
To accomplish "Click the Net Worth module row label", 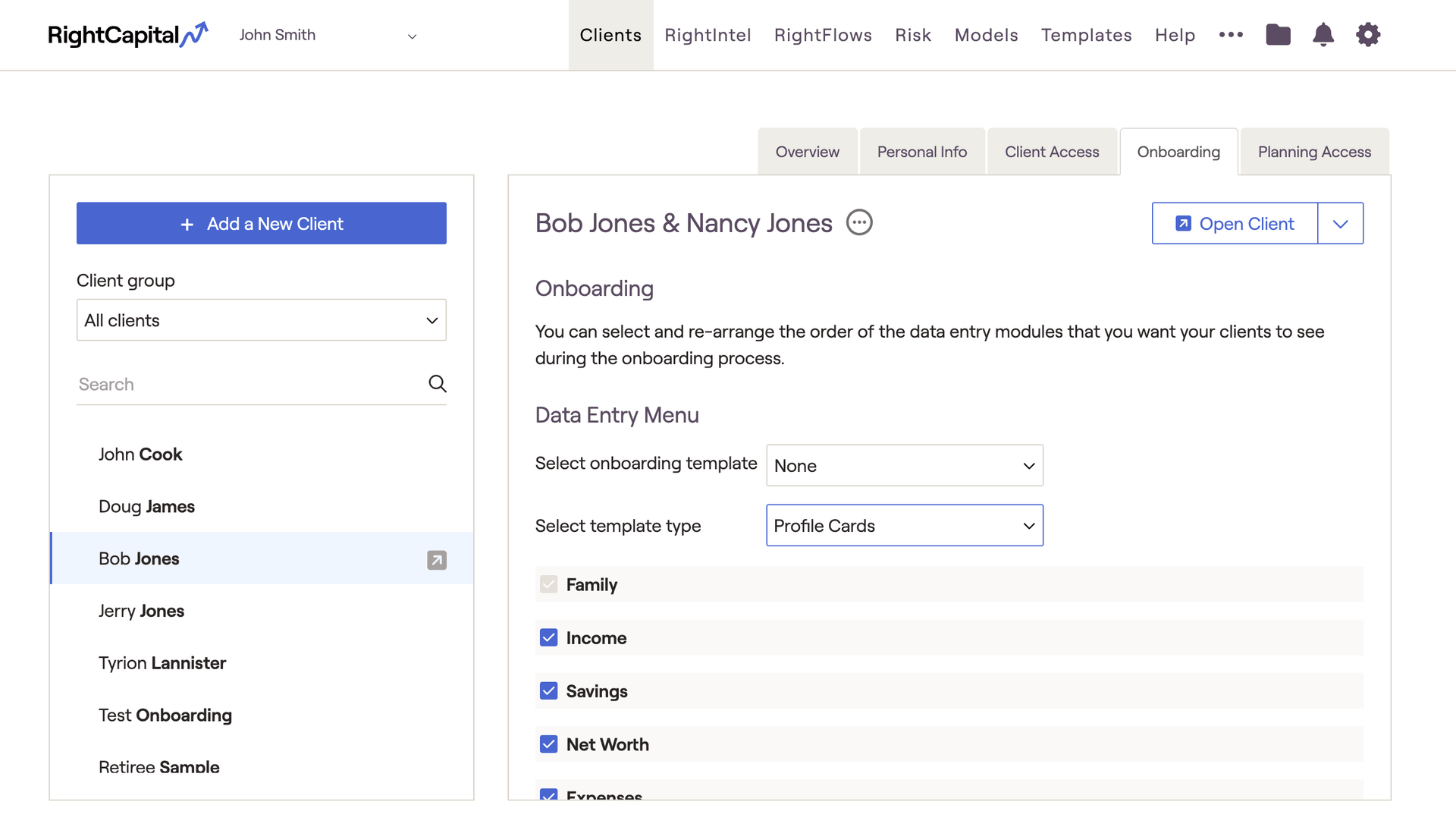I will (x=607, y=744).
